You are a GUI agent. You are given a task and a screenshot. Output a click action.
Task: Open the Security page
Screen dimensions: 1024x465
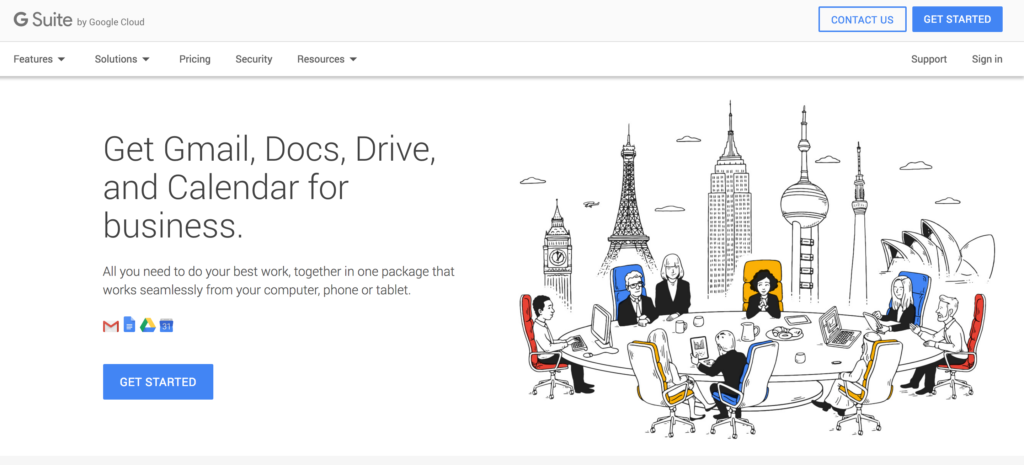(253, 59)
